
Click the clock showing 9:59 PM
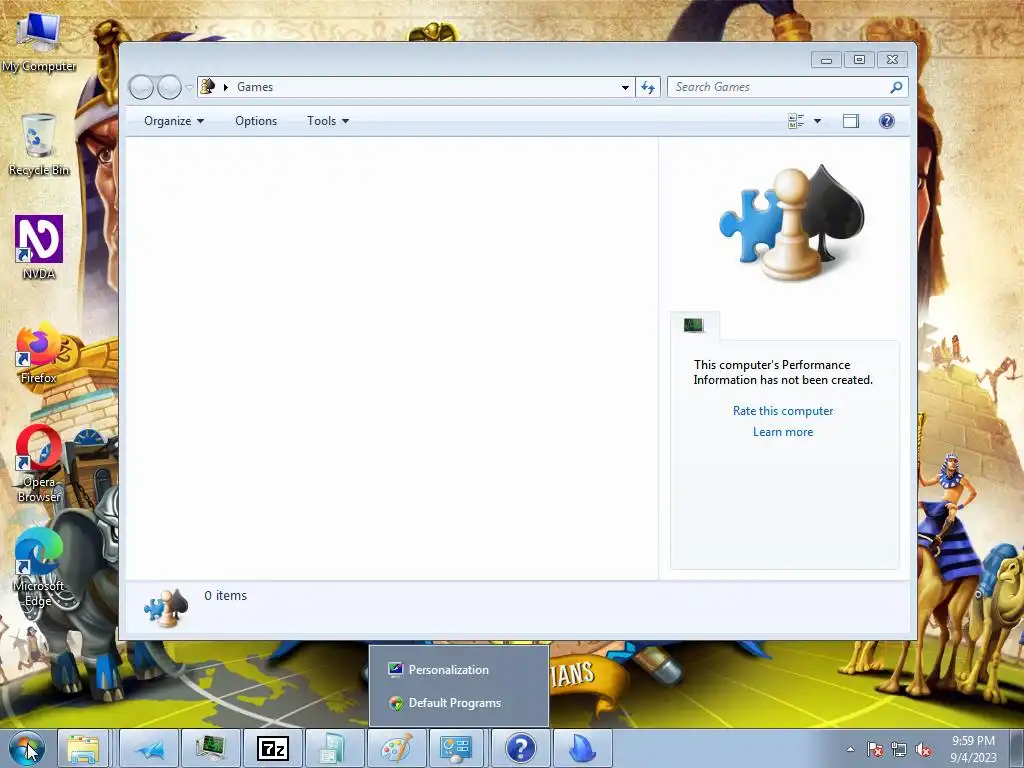[973, 748]
